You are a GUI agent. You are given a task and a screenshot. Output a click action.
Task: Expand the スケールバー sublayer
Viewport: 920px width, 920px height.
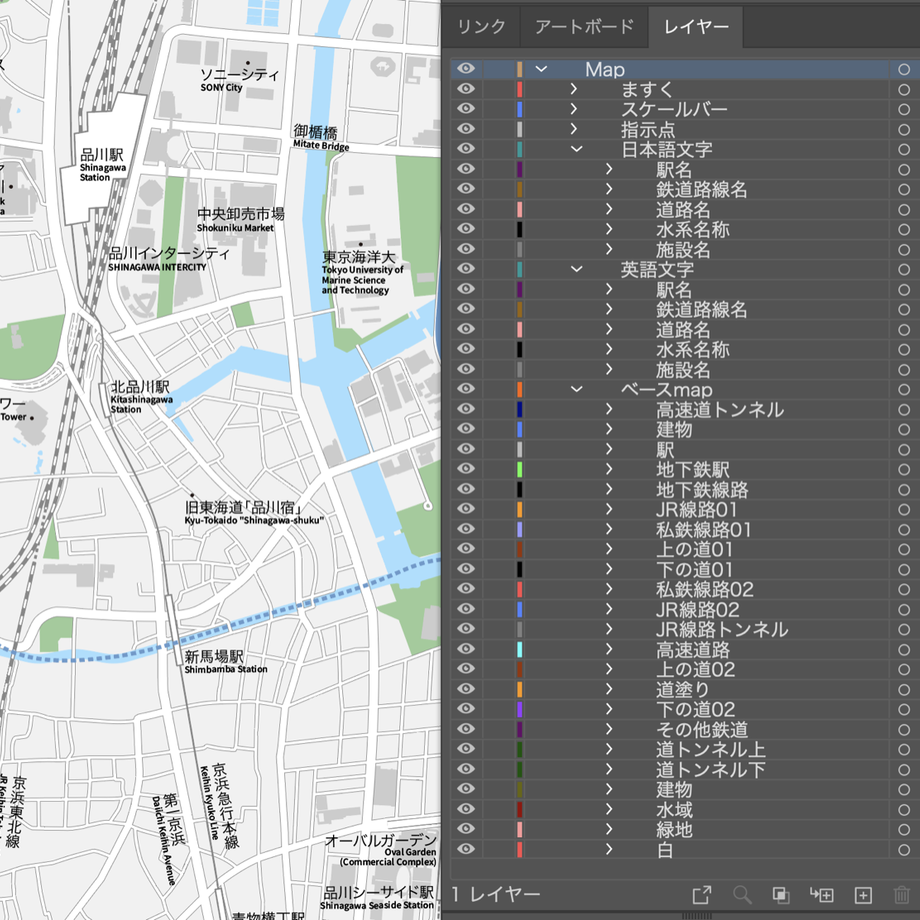coord(574,109)
